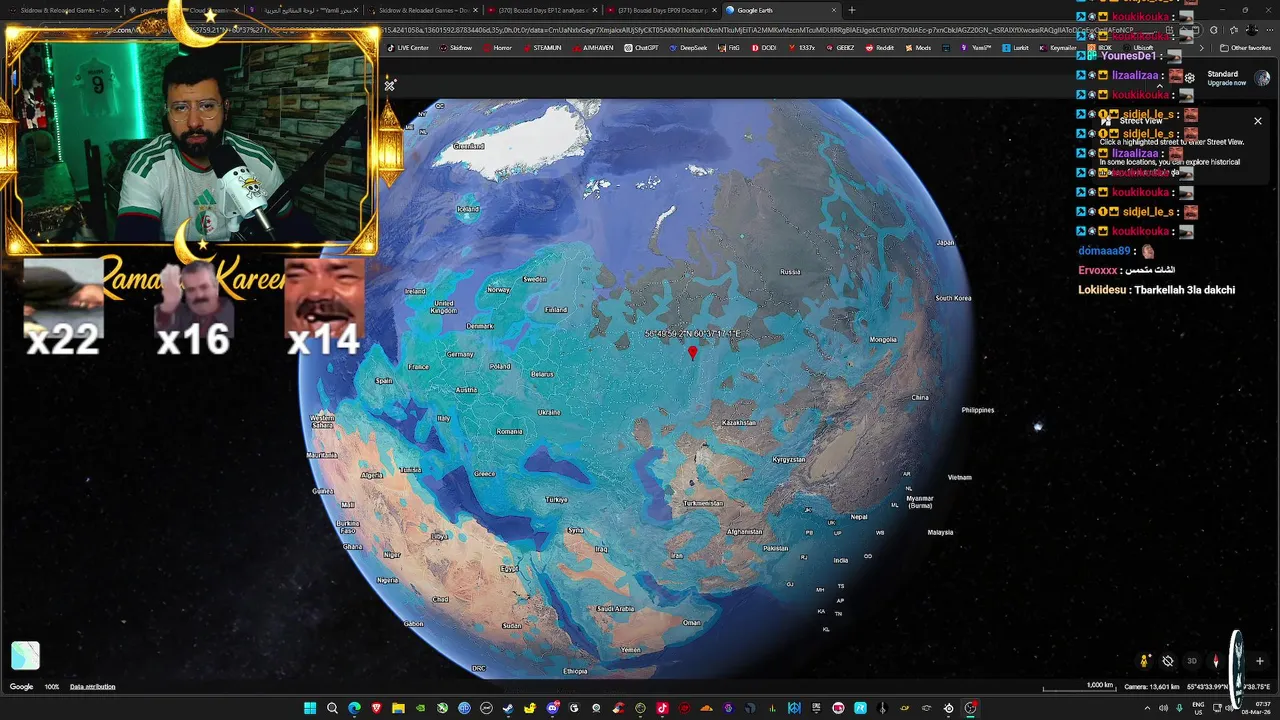The width and height of the screenshot is (1280, 720).
Task: Open the LIVE Center bookmark
Action: click(408, 48)
